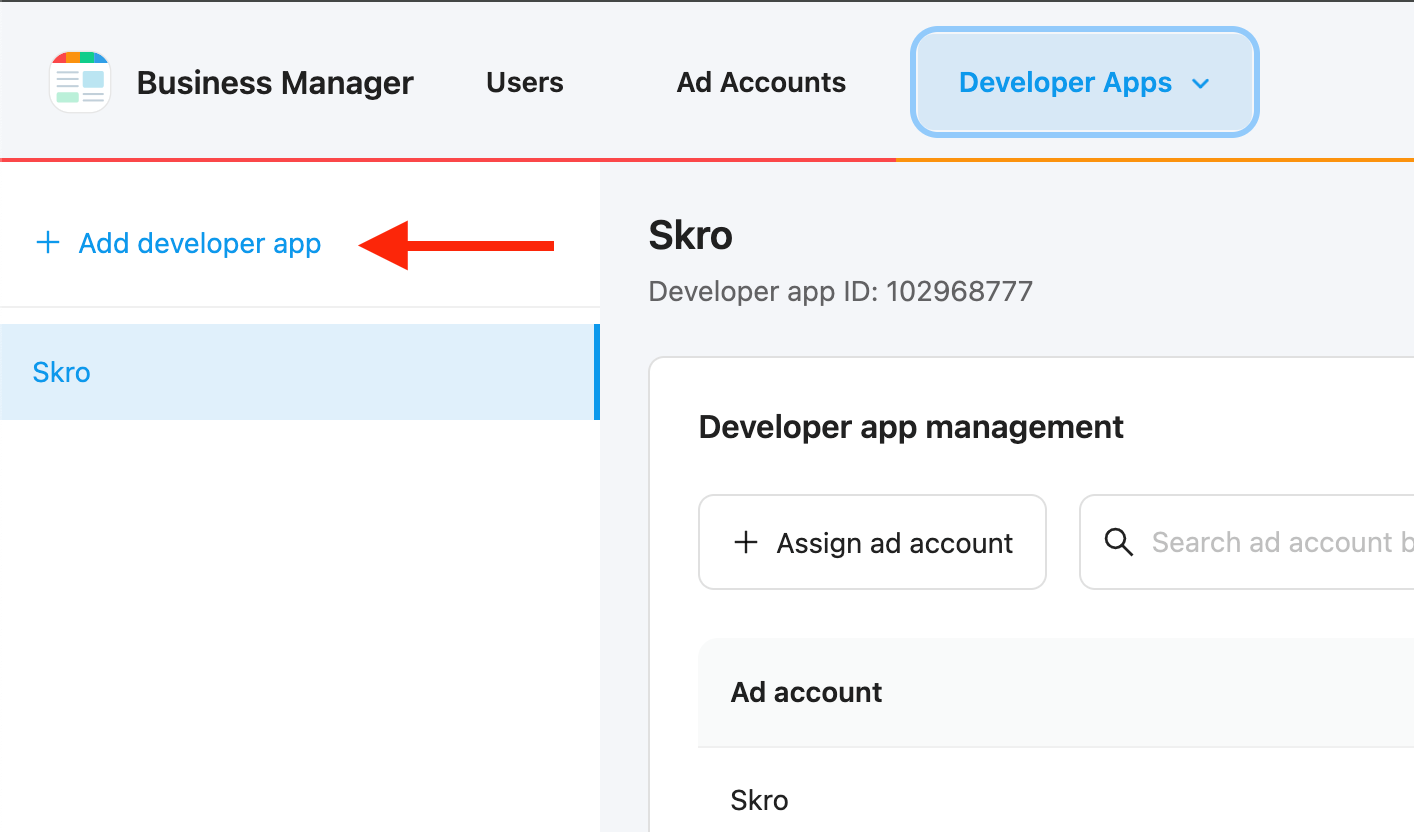Click the Skro page heading
The width and height of the screenshot is (1414, 832).
(691, 236)
